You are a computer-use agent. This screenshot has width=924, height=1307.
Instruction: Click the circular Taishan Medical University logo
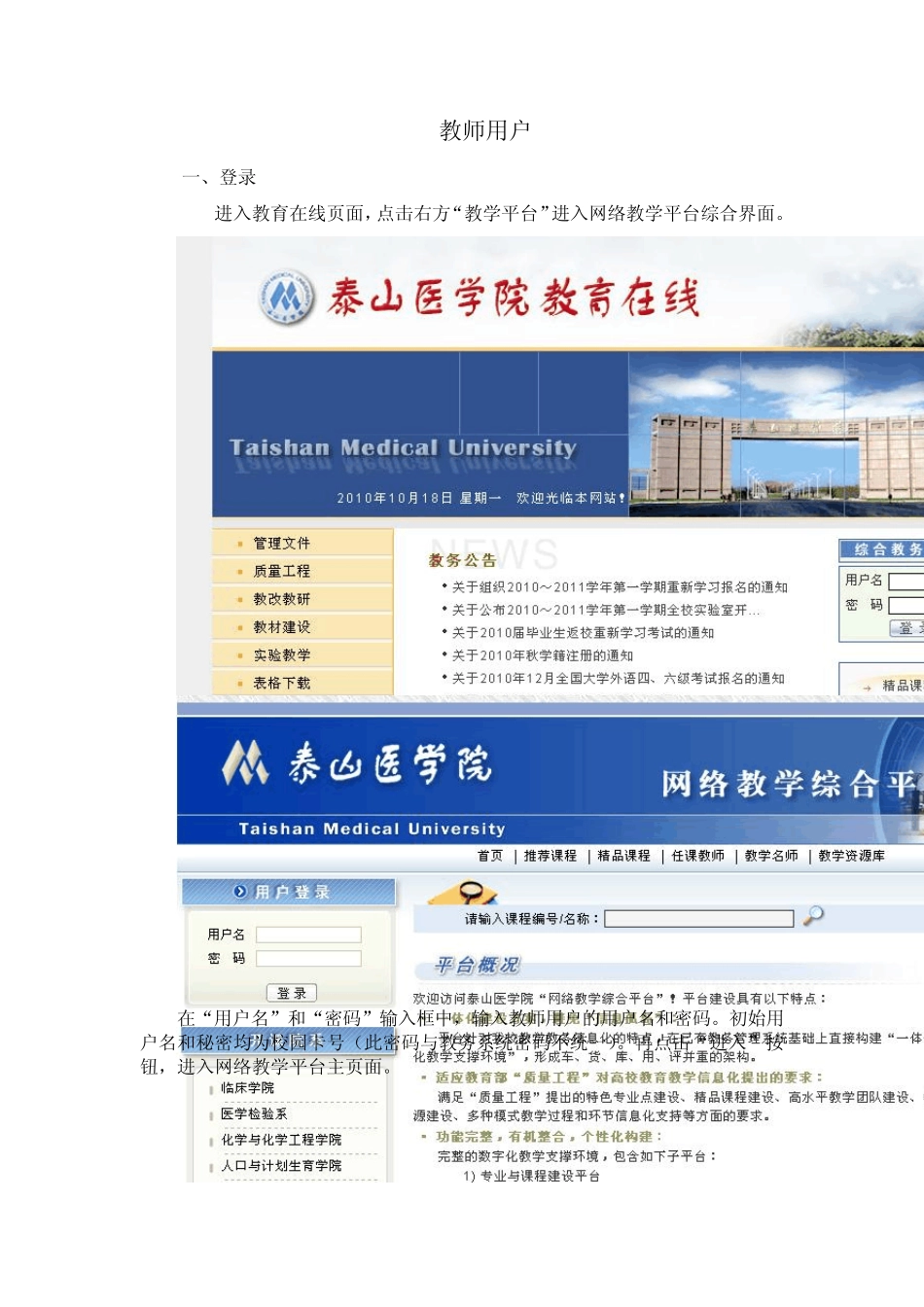point(287,297)
